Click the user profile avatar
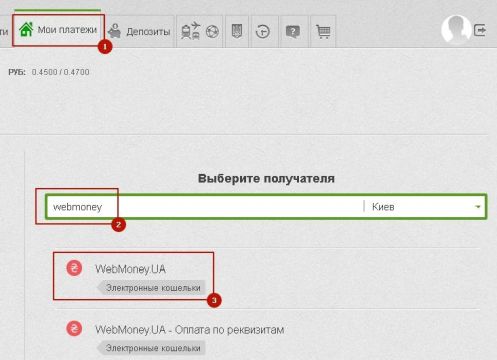 [x=456, y=30]
